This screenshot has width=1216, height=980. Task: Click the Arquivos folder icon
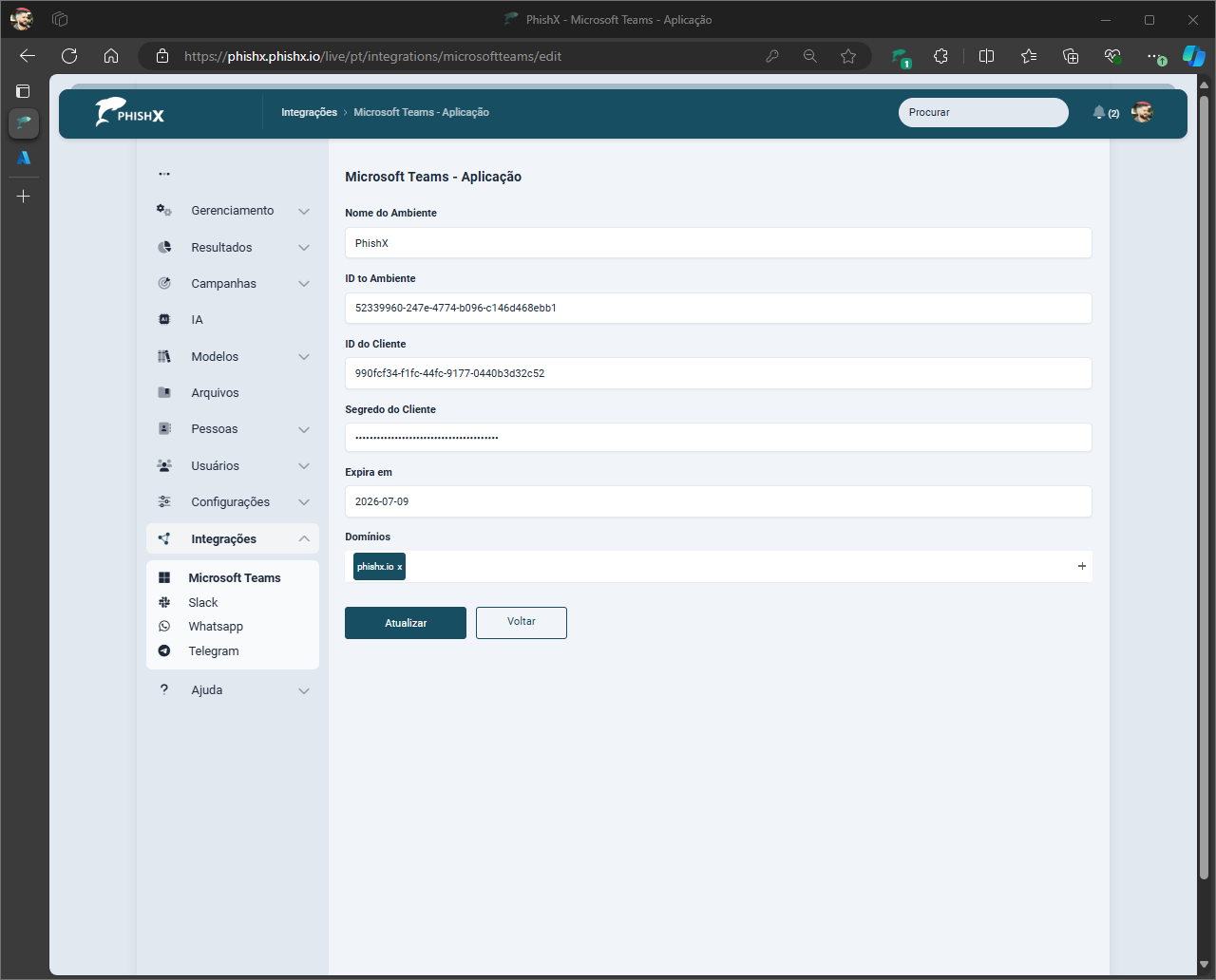164,392
